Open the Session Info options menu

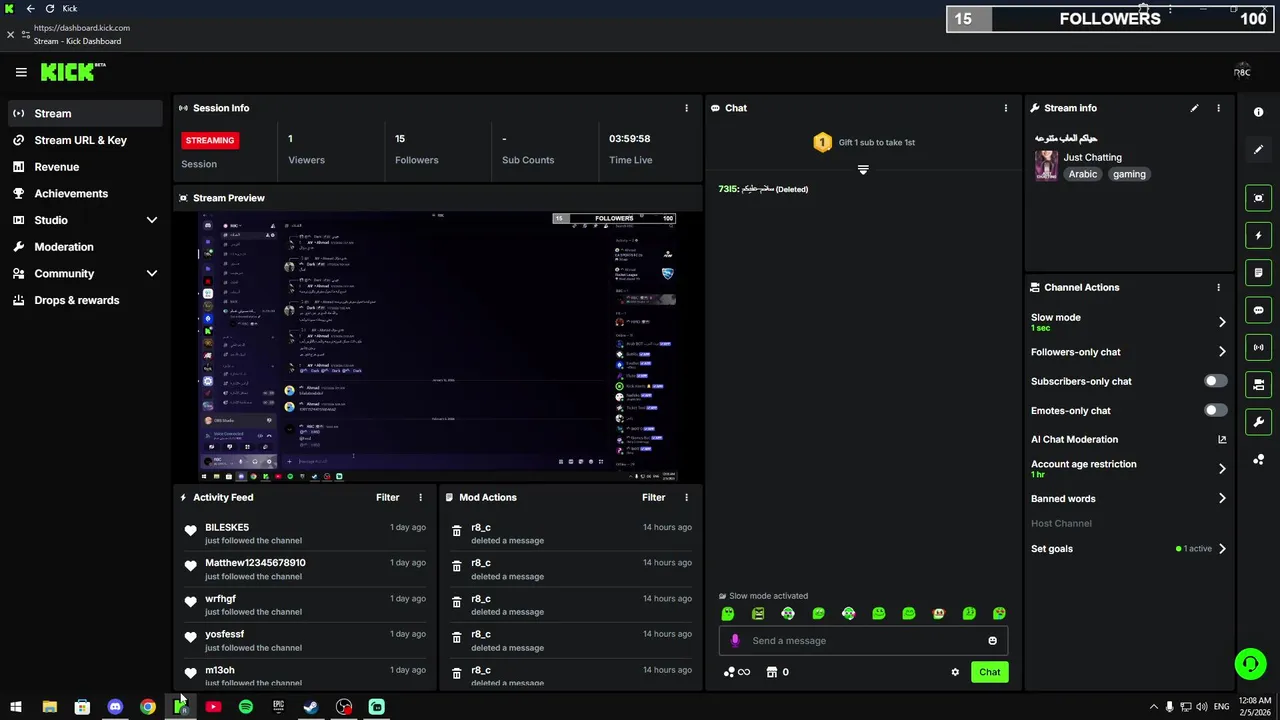[x=686, y=108]
